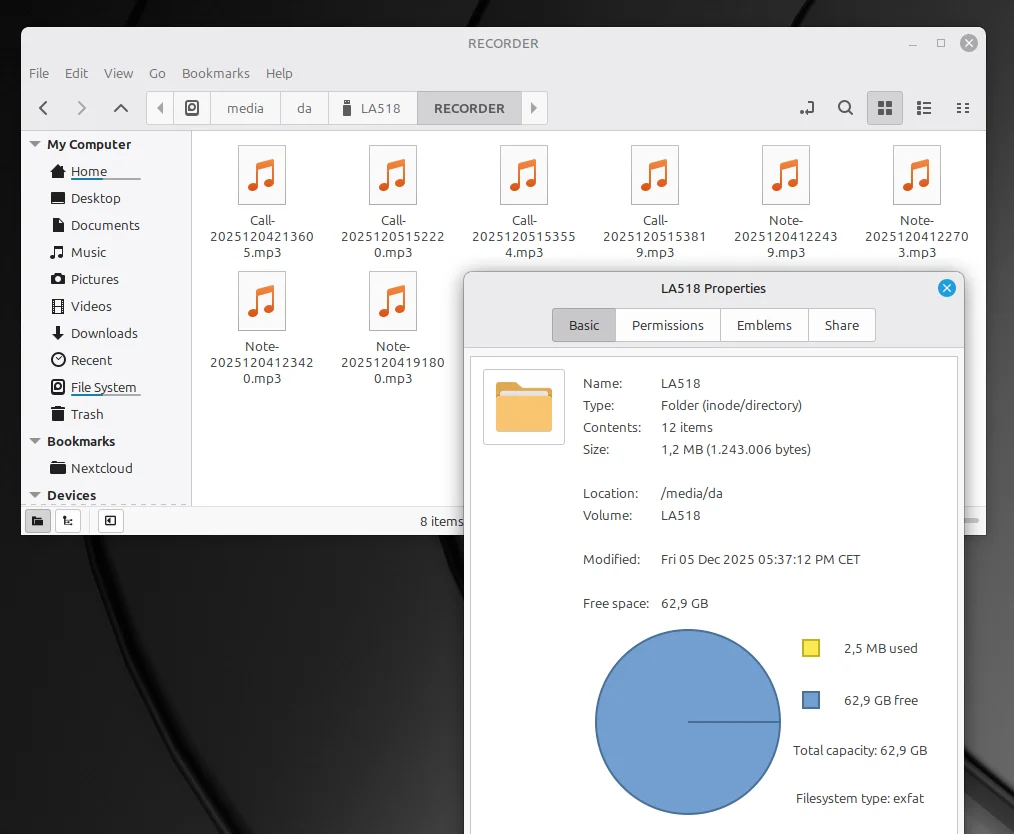1014x834 pixels.
Task: Open the Bookmarks menu
Action: pos(215,73)
